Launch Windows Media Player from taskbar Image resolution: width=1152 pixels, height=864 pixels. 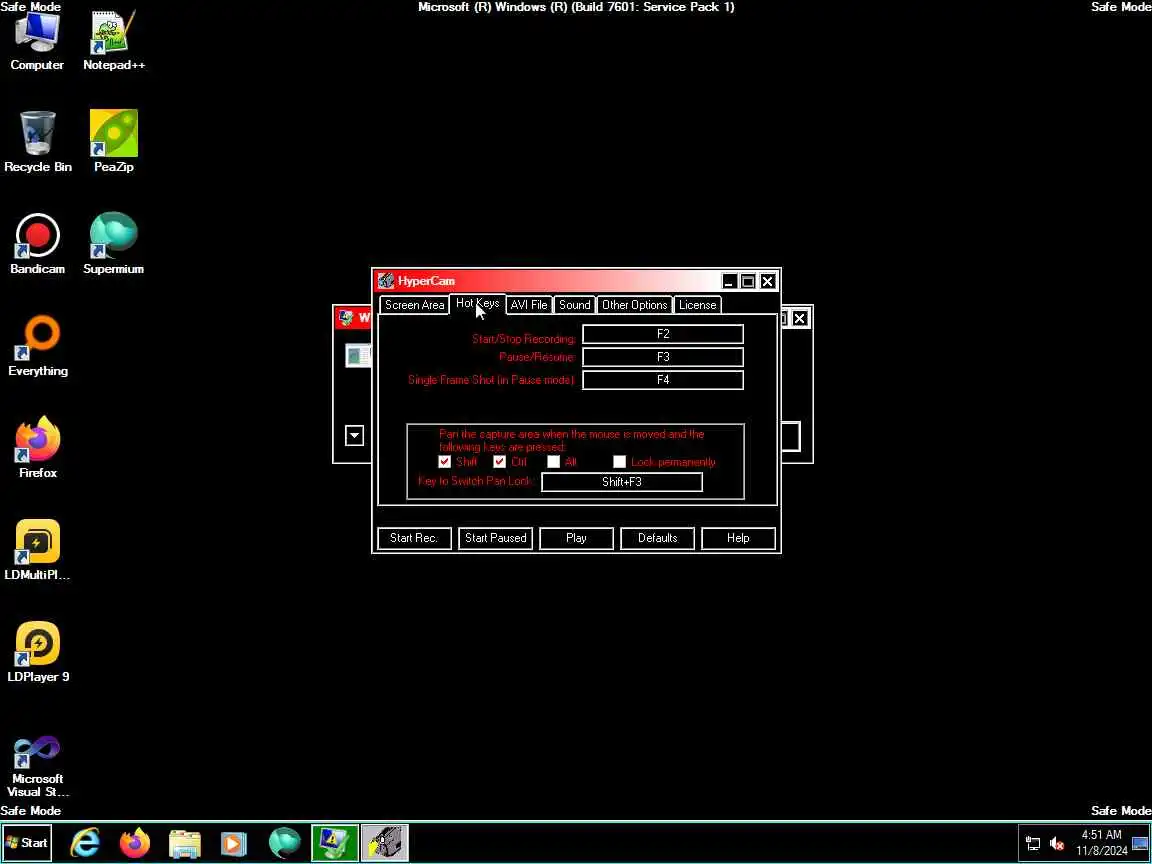pos(234,843)
